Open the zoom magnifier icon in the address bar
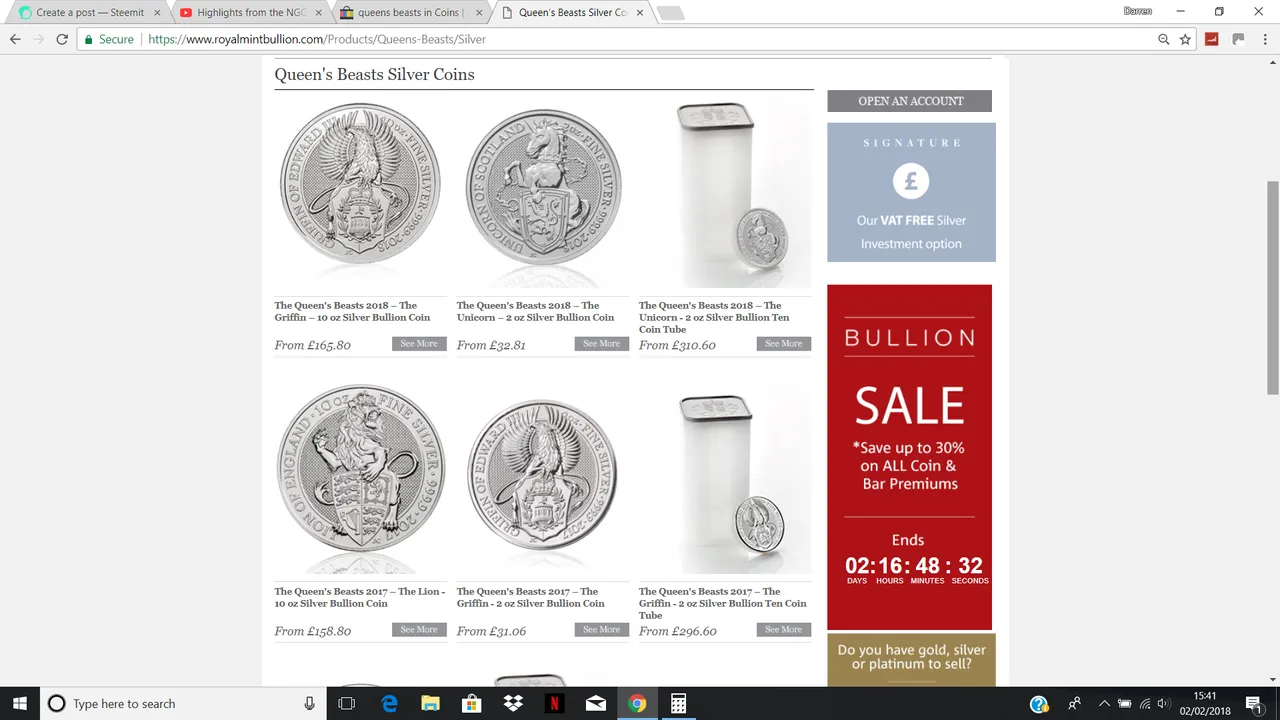 [1163, 39]
